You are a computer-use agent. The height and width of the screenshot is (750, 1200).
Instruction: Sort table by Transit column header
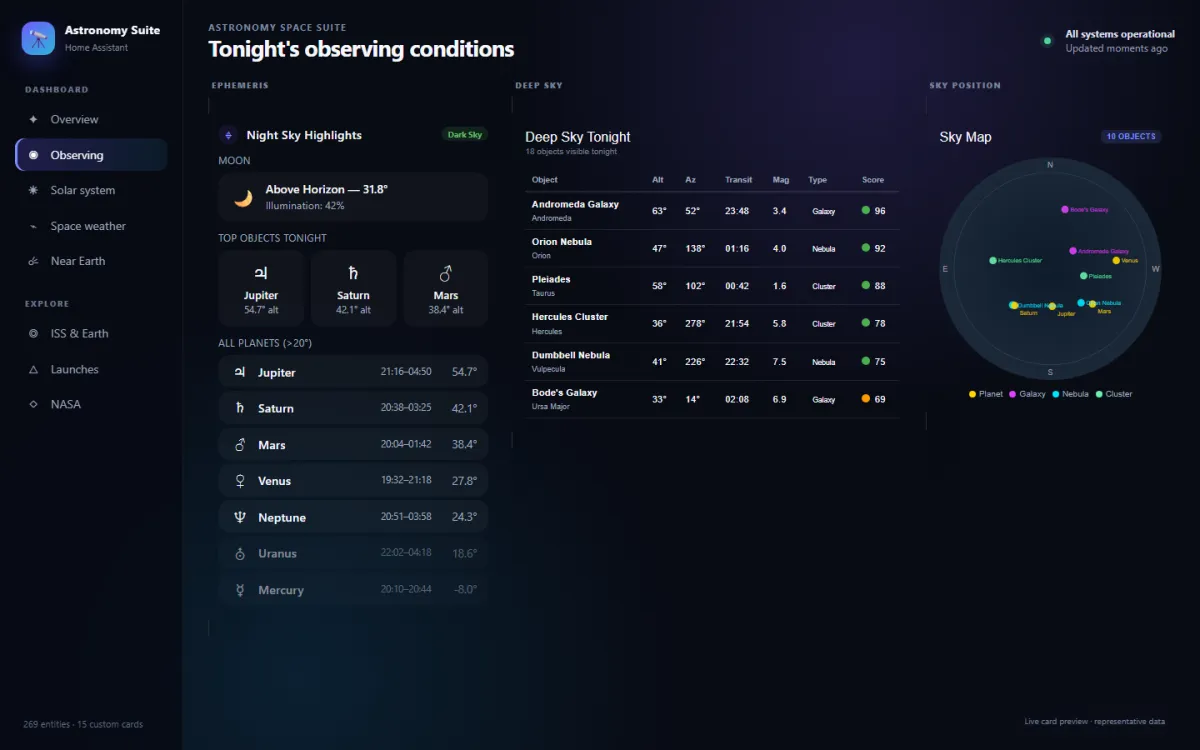tap(739, 180)
